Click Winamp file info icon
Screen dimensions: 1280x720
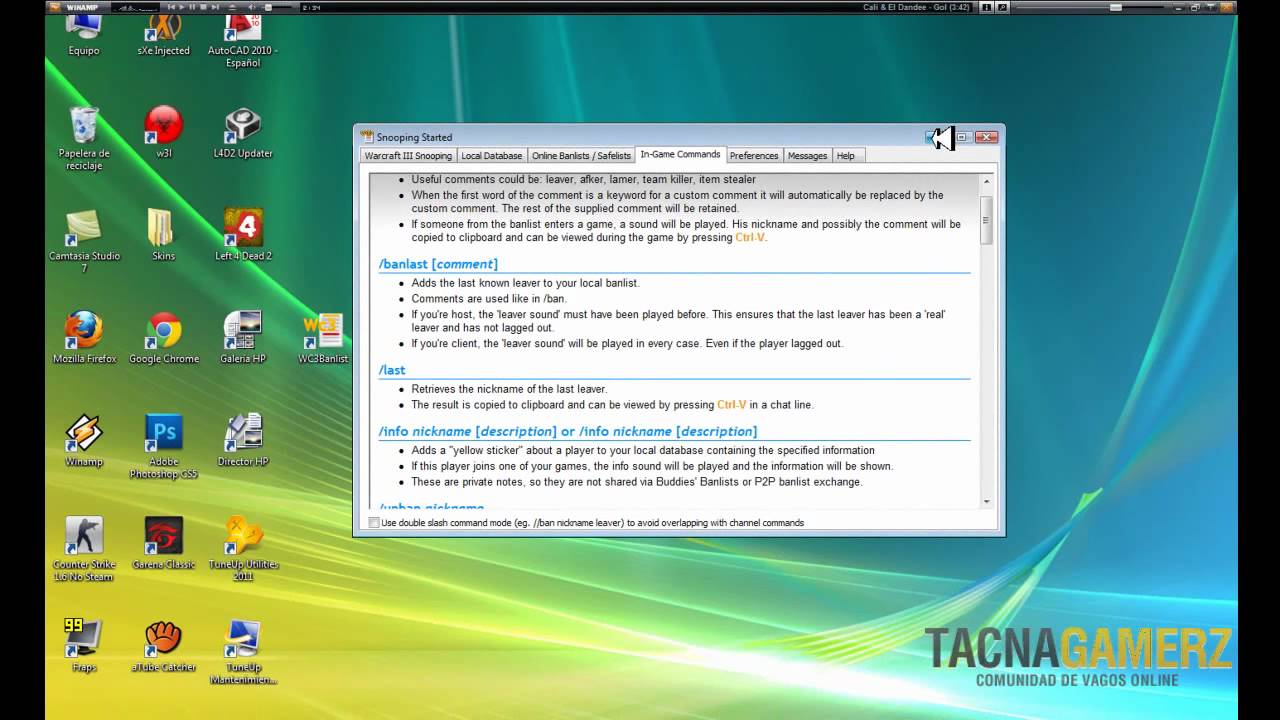tap(986, 7)
